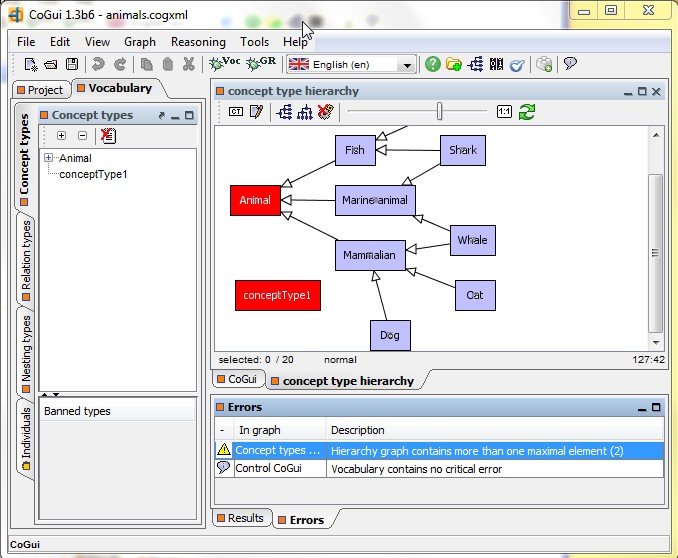Maximize the Concept types panel
678x558 pixels.
click(x=189, y=115)
